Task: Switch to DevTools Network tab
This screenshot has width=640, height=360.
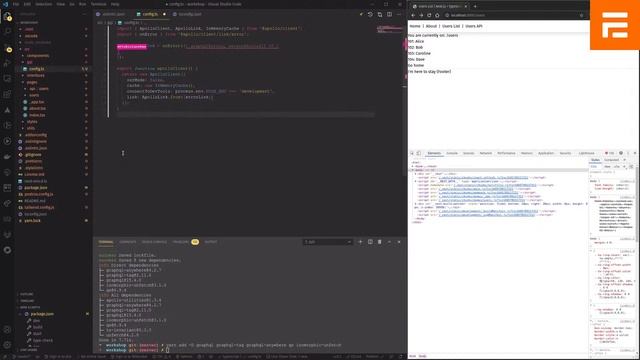Action: point(486,153)
